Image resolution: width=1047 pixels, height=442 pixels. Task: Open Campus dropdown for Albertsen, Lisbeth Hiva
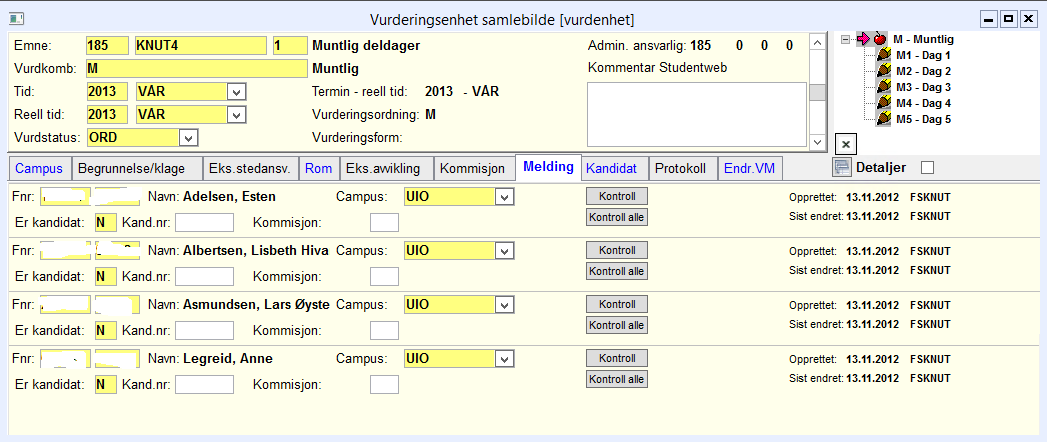505,251
